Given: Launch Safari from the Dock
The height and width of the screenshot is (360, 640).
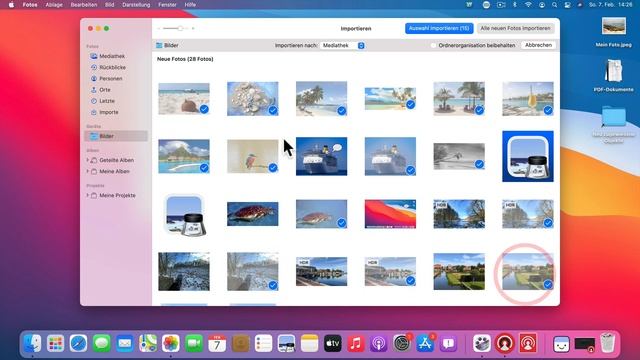Looking at the screenshot, I should coord(78,343).
